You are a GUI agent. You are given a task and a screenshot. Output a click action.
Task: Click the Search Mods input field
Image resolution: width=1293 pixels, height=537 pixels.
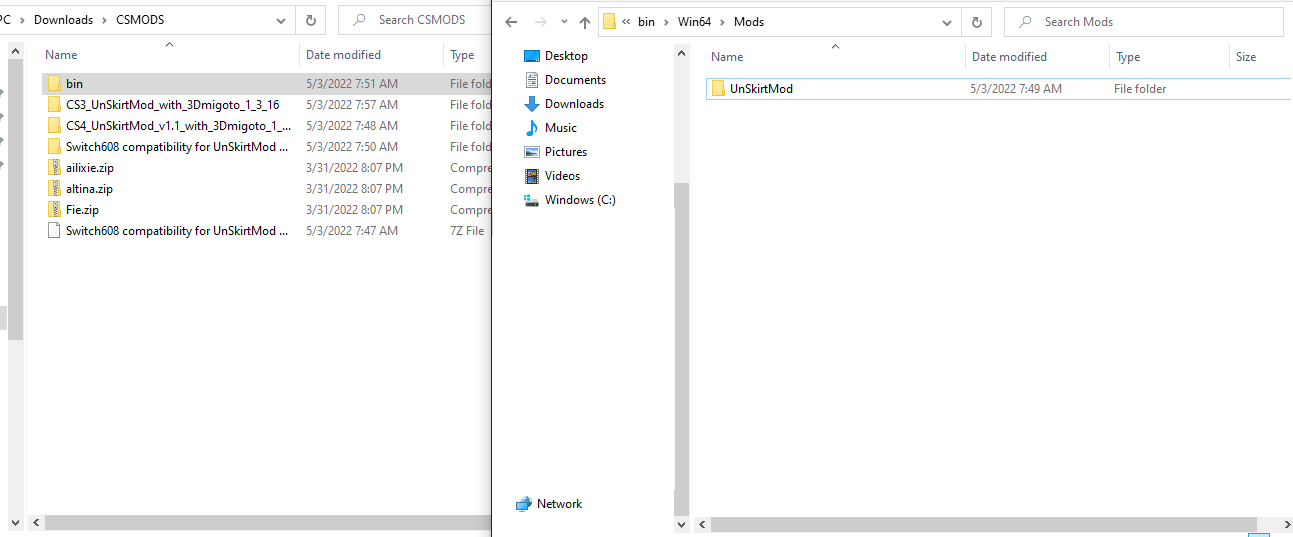1143,22
